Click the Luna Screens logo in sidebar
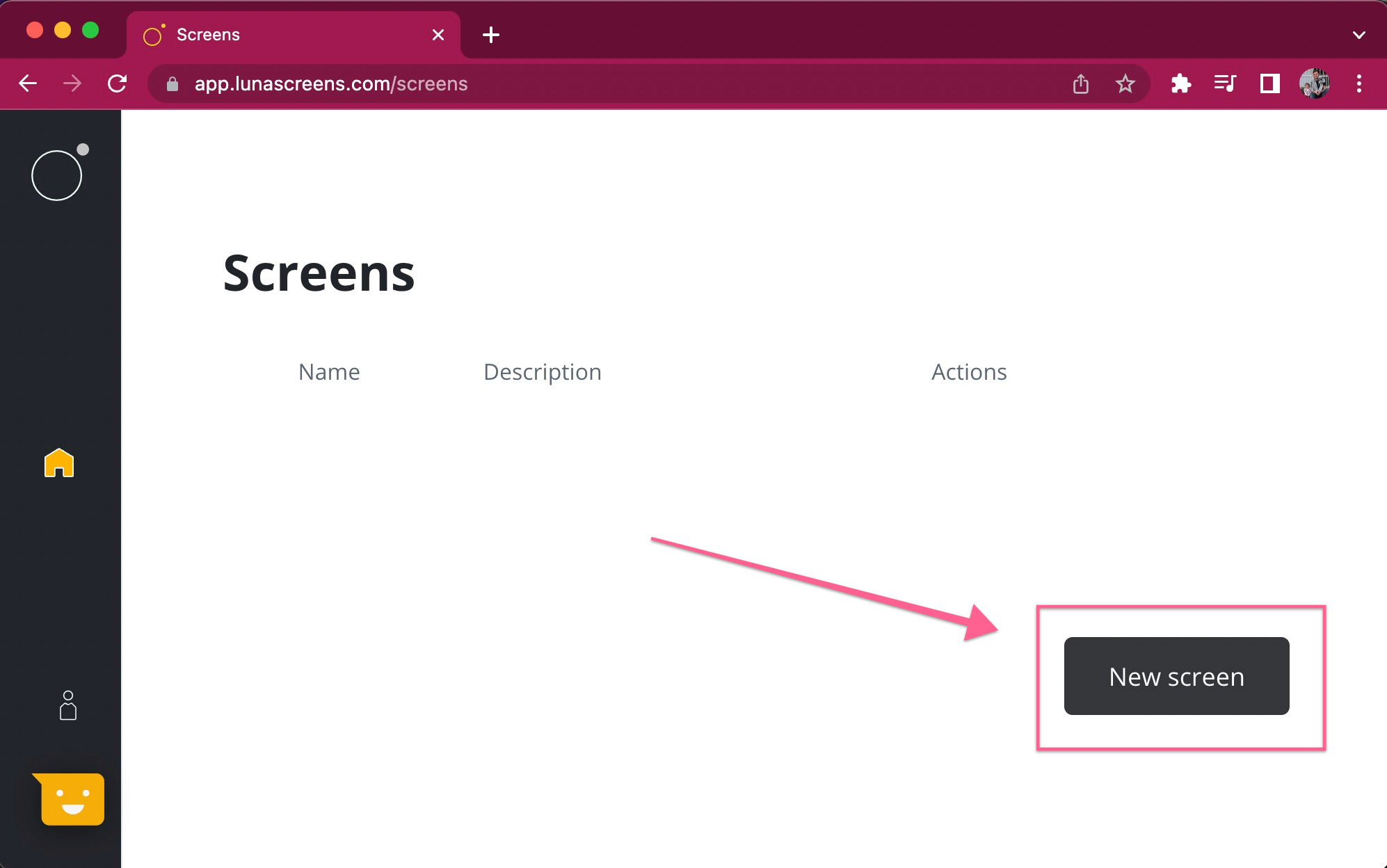Image resolution: width=1387 pixels, height=868 pixels. click(57, 175)
